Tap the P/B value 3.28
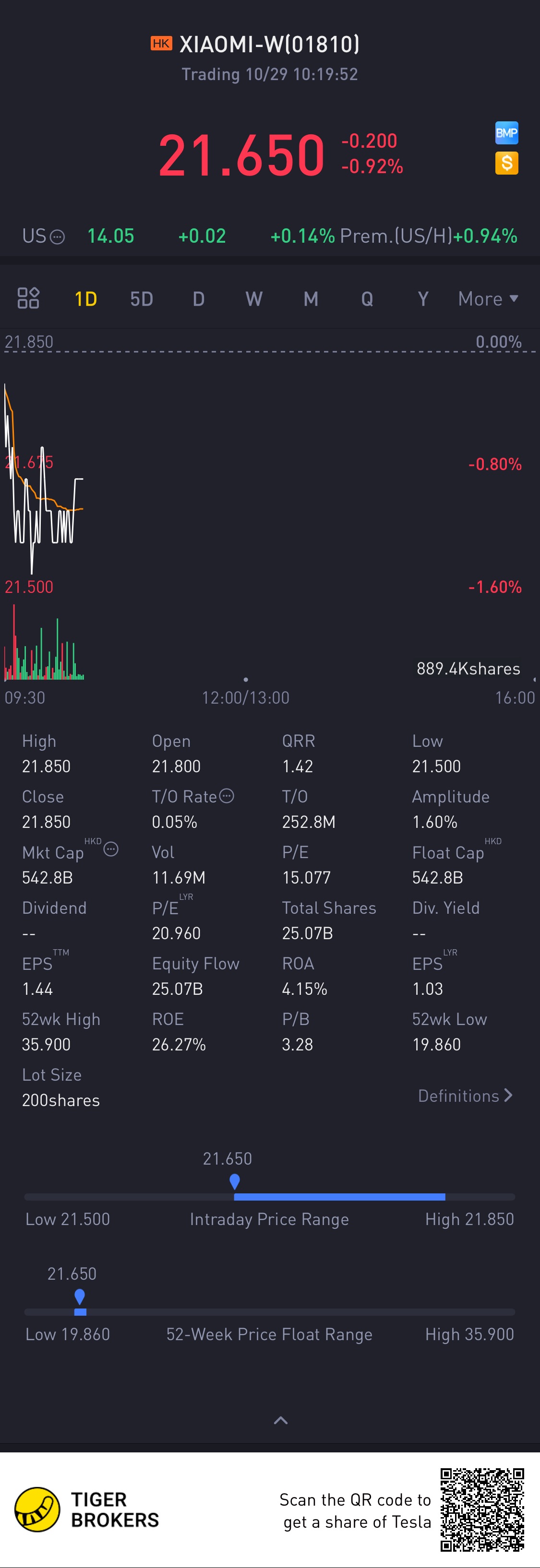Image resolution: width=540 pixels, height=1568 pixels. (298, 1045)
